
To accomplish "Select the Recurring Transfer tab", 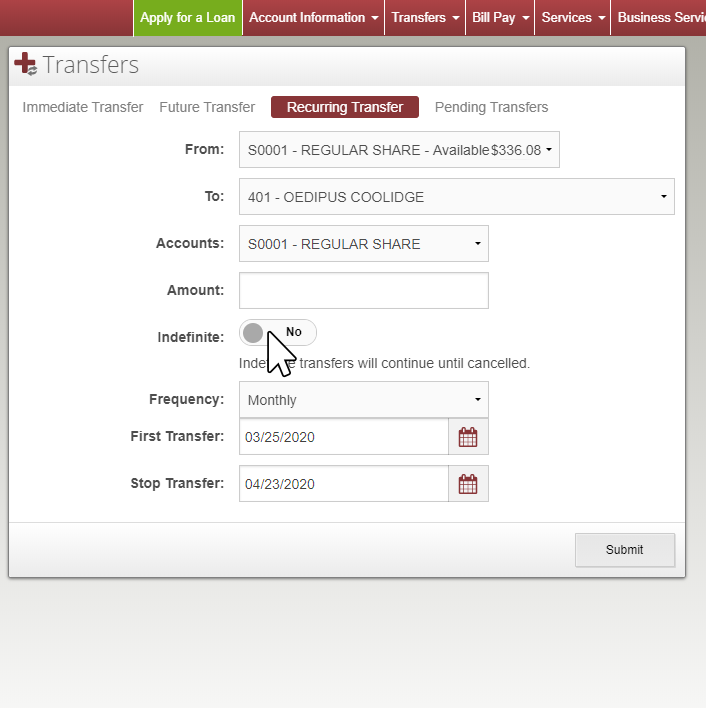I will (345, 107).
